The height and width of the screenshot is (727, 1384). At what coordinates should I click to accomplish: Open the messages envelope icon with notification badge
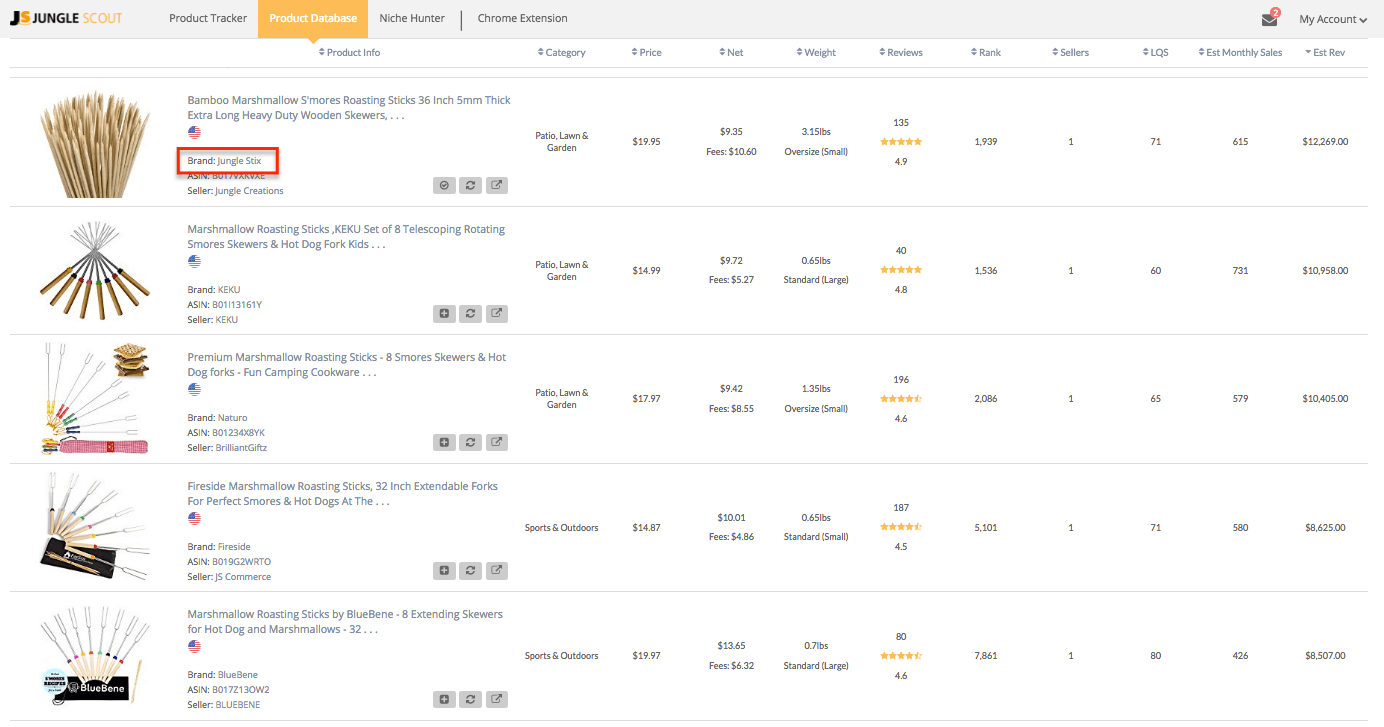(x=1270, y=18)
